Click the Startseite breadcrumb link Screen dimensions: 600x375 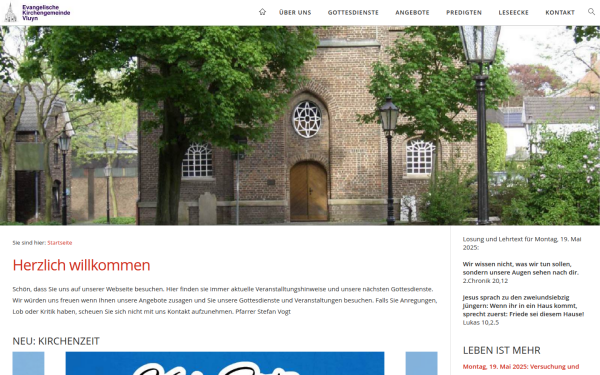(60, 243)
